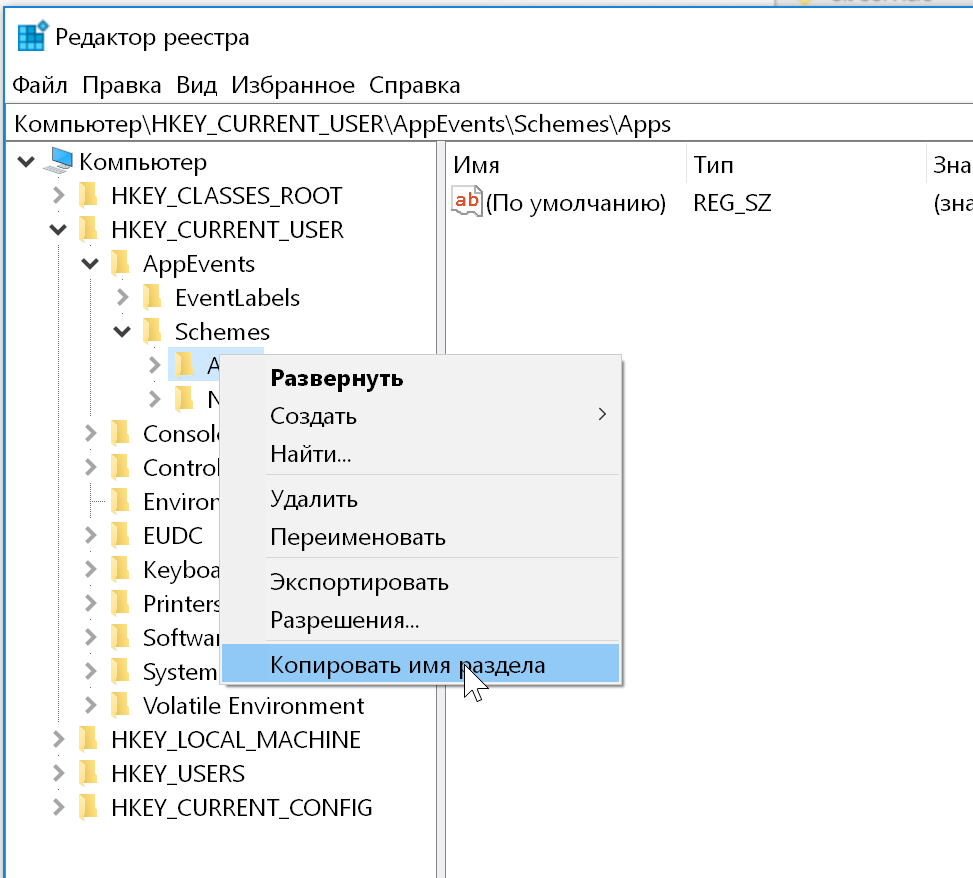Expand the Printers node chevron

(x=91, y=603)
